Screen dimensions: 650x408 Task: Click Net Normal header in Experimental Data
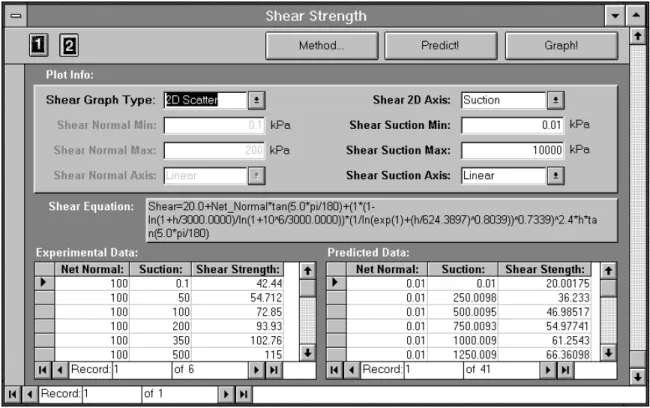pos(92,270)
